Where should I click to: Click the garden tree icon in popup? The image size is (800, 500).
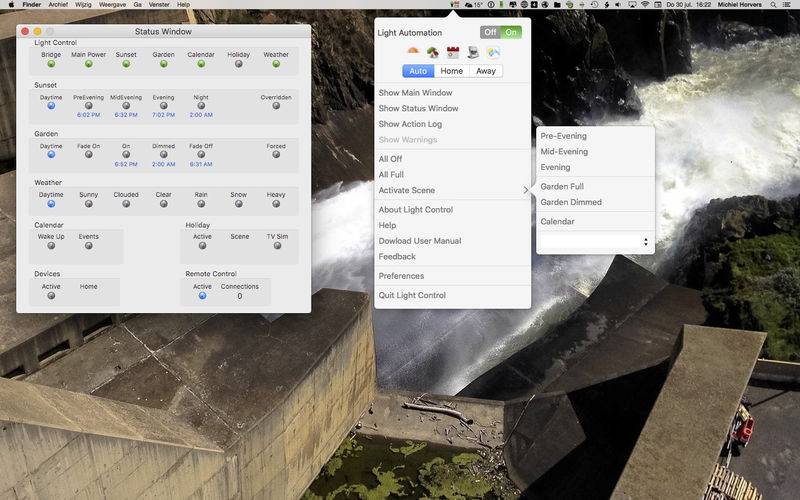[433, 52]
